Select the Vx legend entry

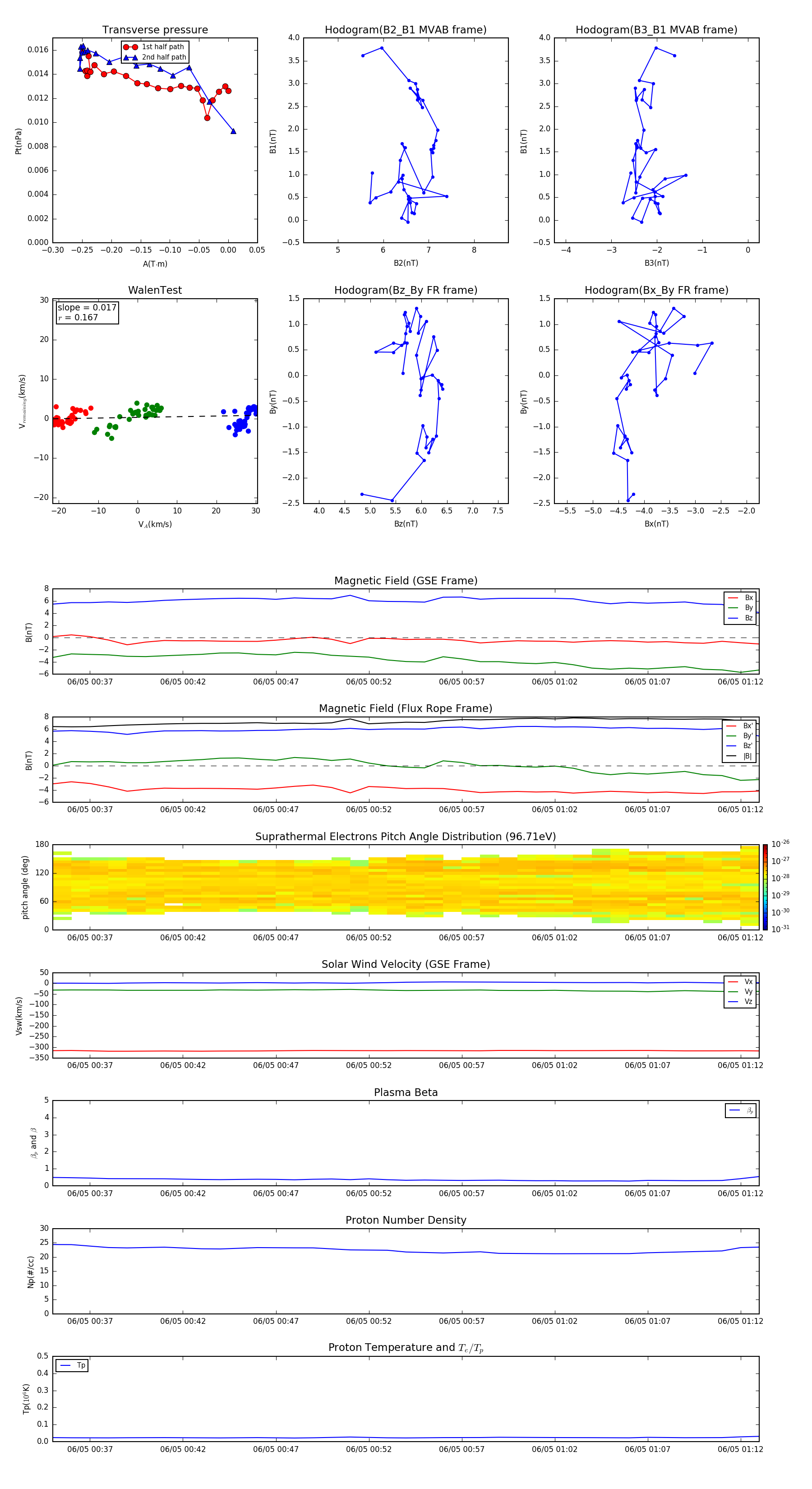coord(740,981)
